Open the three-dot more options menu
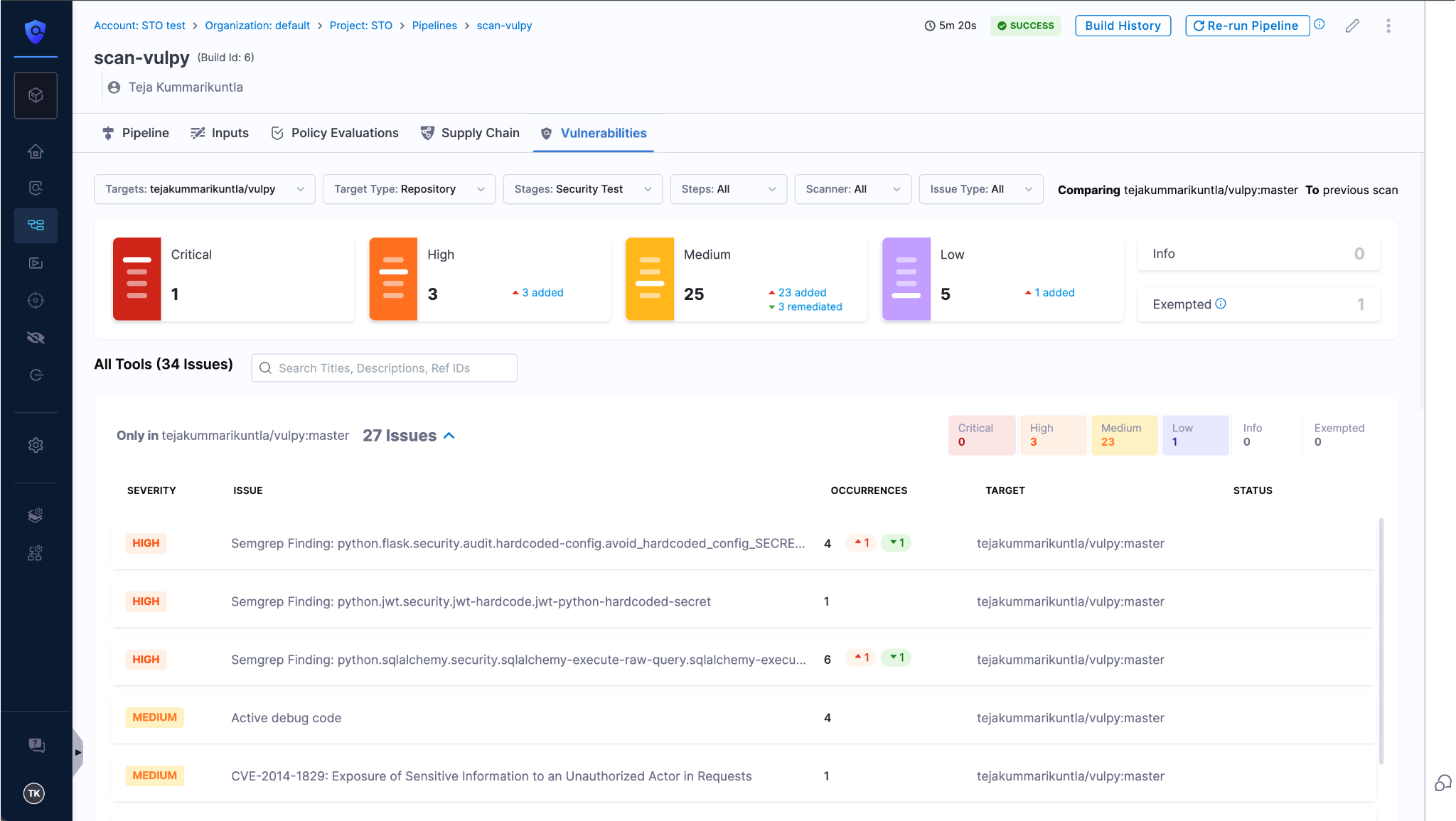Image resolution: width=1456 pixels, height=821 pixels. (x=1388, y=26)
